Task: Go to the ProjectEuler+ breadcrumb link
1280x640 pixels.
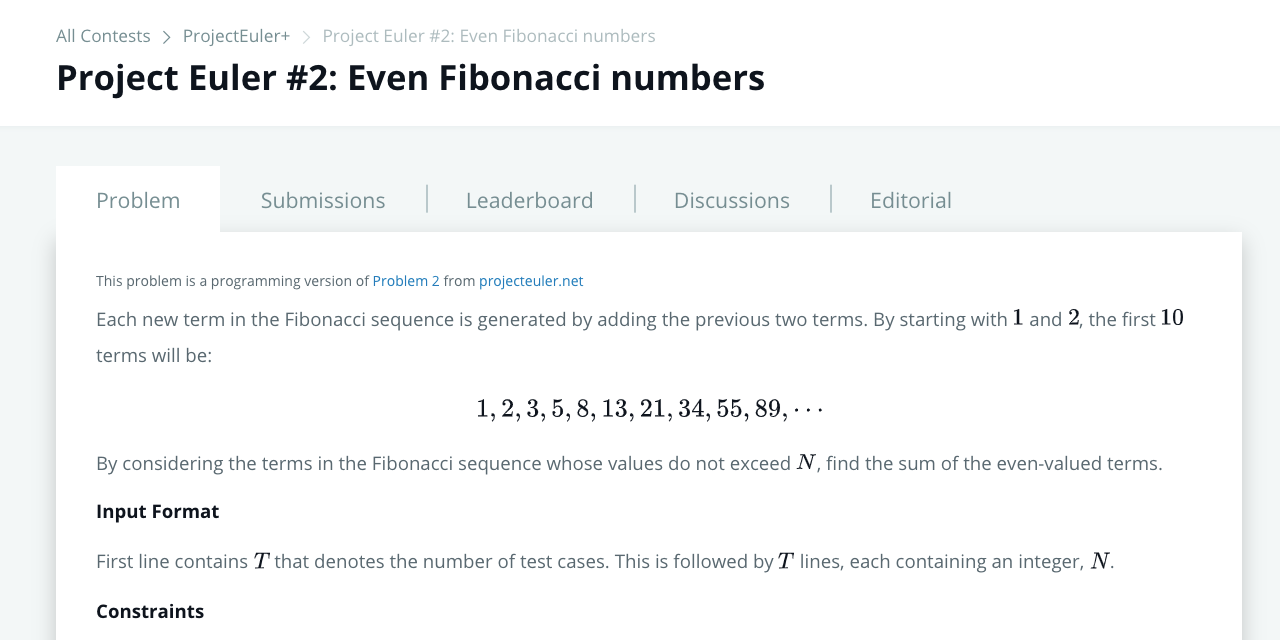Action: pyautogui.click(x=236, y=36)
